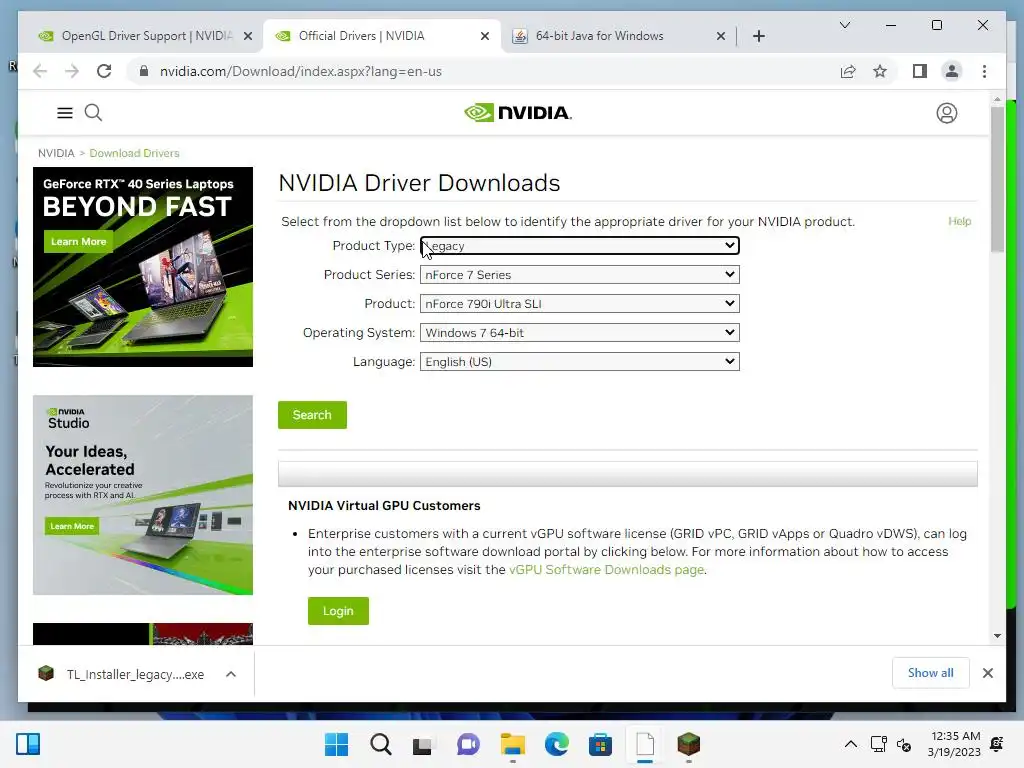1024x768 pixels.
Task: Open Task View on the taskbar
Action: tap(423, 744)
